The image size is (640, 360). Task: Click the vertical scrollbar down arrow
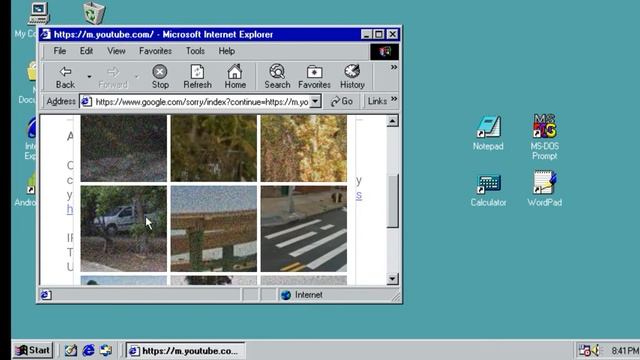point(392,279)
